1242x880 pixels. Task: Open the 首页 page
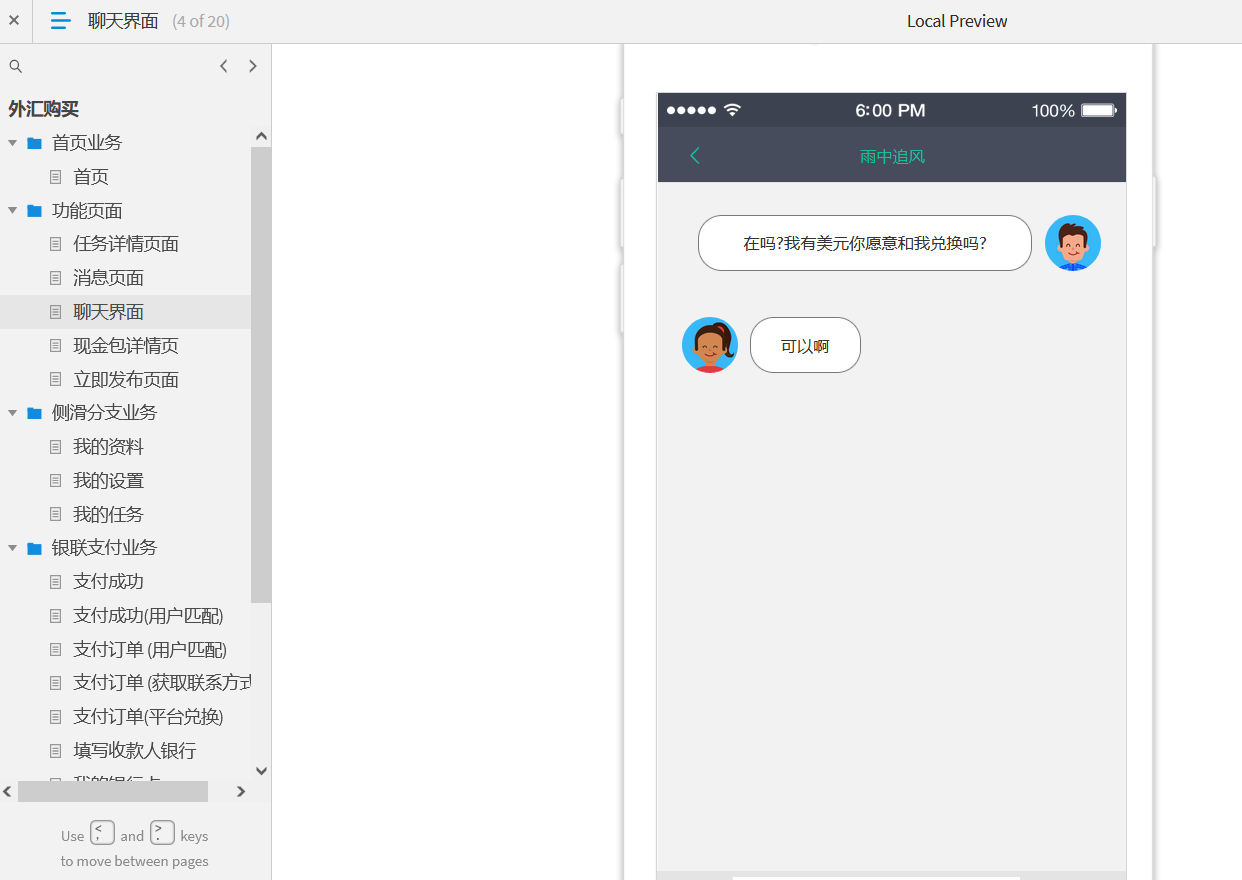coord(91,177)
